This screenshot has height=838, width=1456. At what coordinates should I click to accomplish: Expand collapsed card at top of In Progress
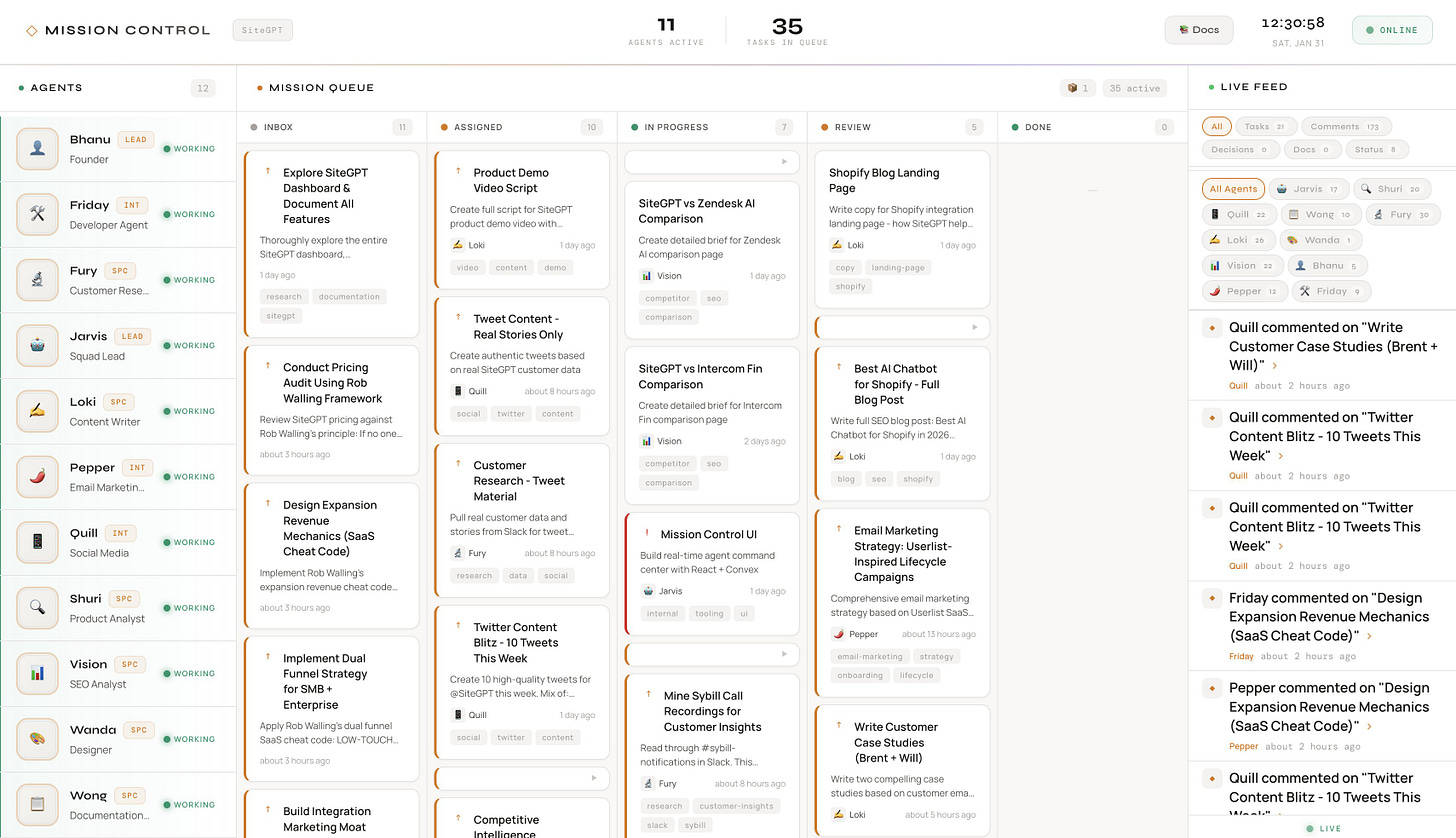coord(712,161)
